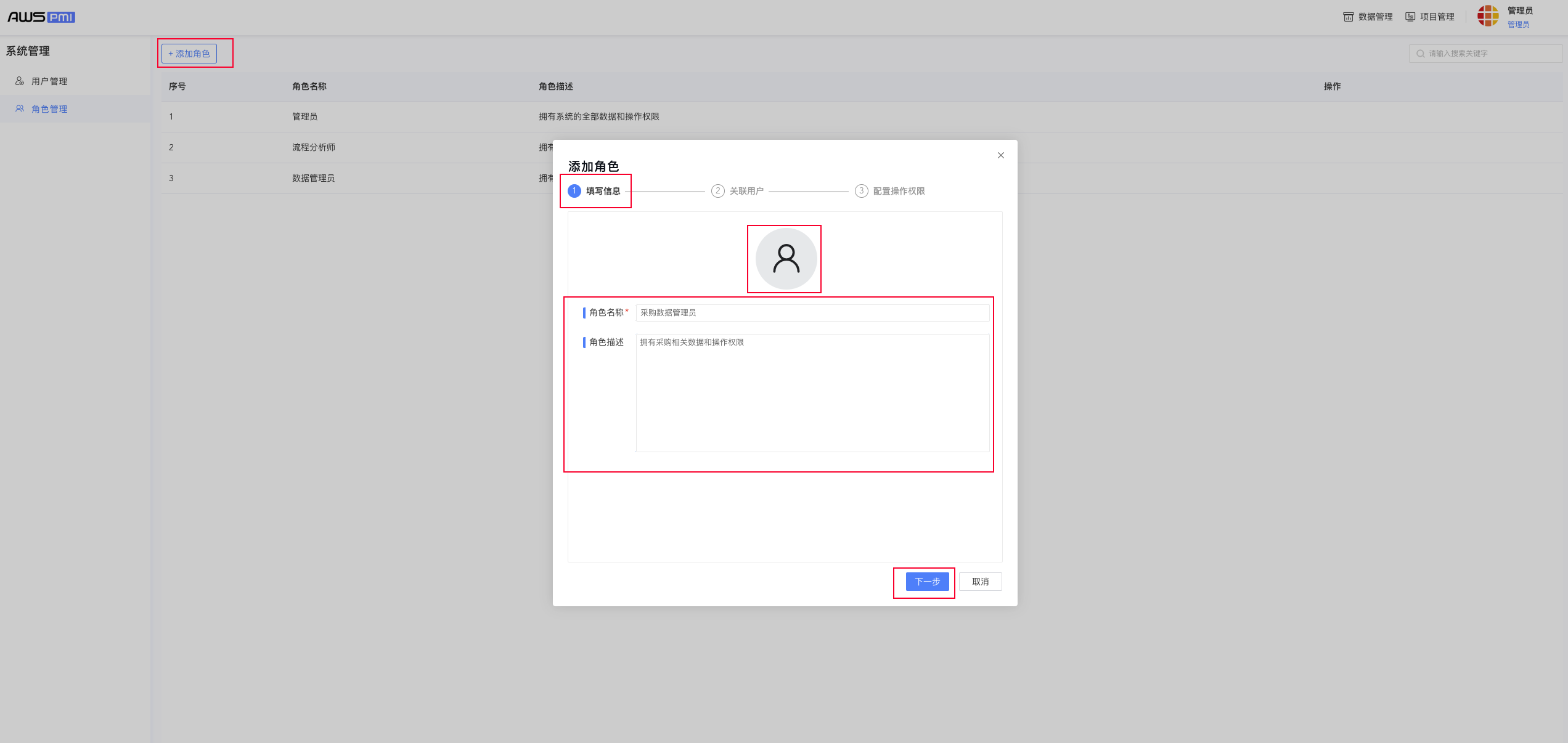
Task: Click the 用户管理 sidebar icon
Action: [20, 81]
